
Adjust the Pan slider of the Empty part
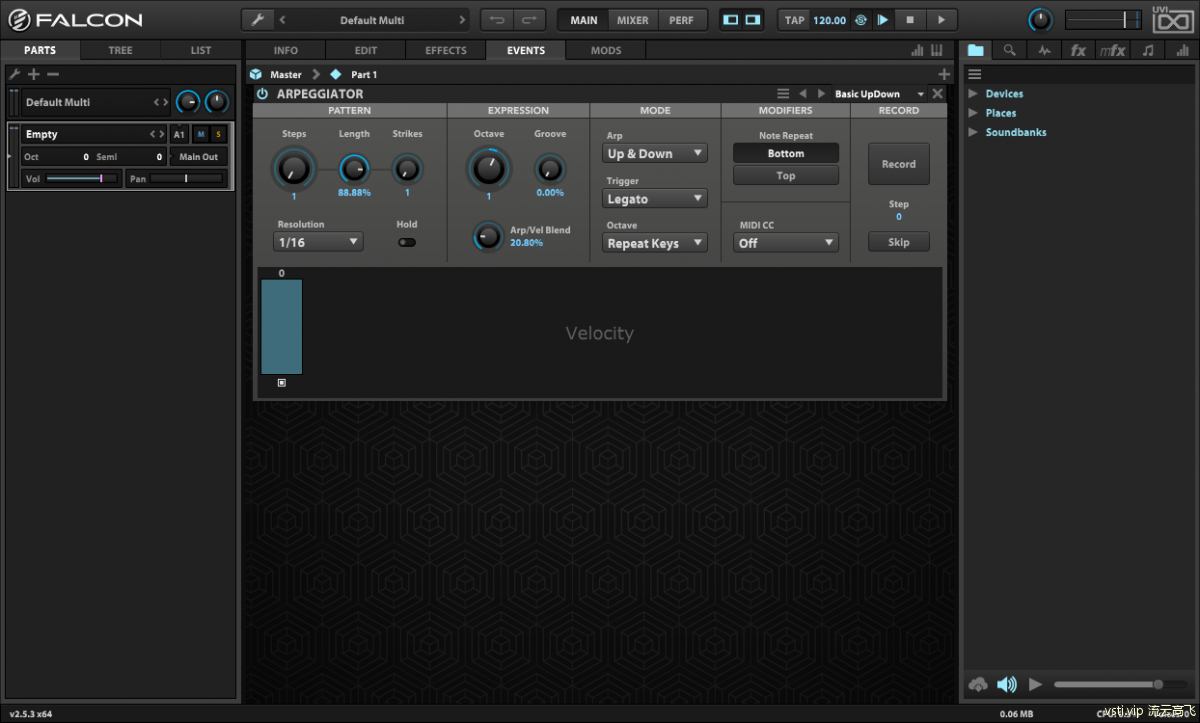(186, 179)
